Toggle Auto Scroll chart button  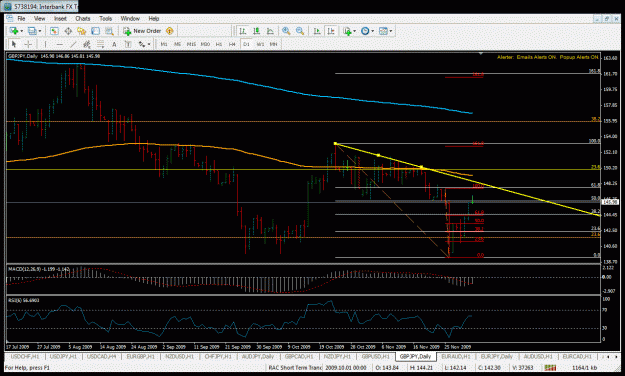click(x=317, y=31)
